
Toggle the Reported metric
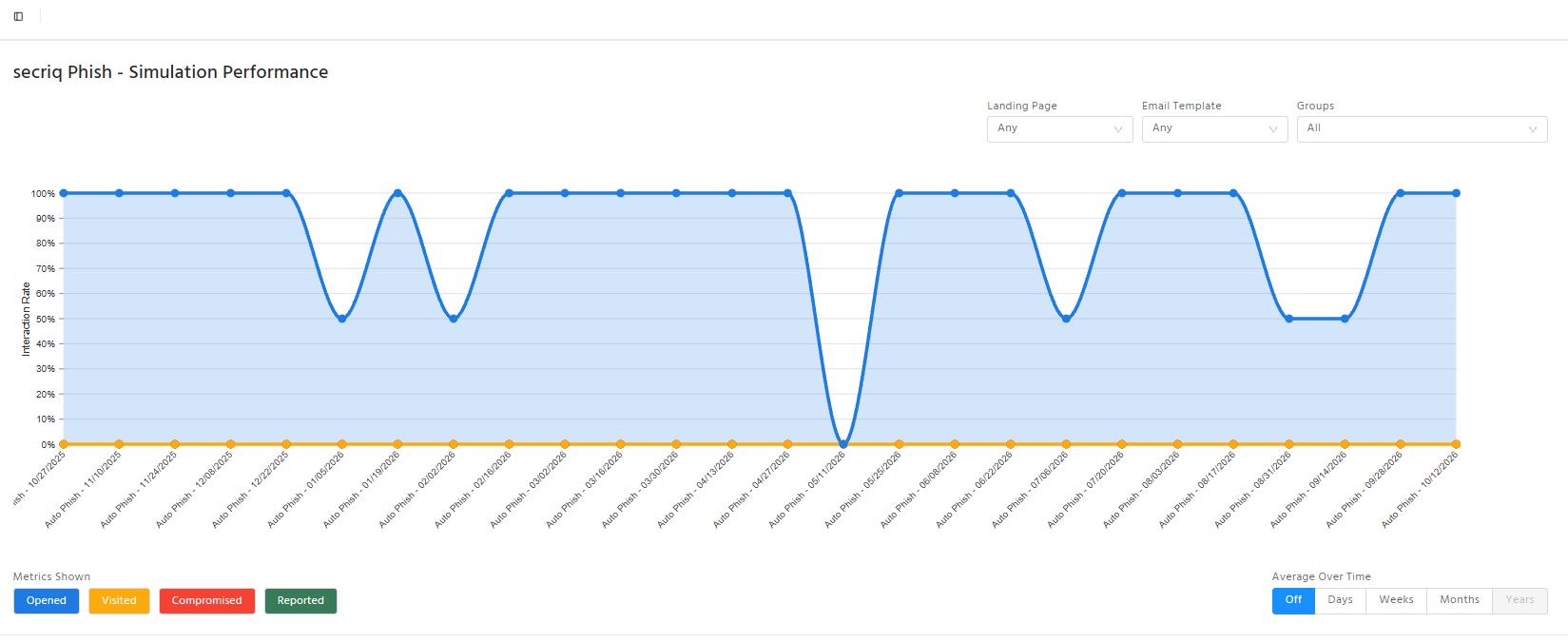pos(300,601)
